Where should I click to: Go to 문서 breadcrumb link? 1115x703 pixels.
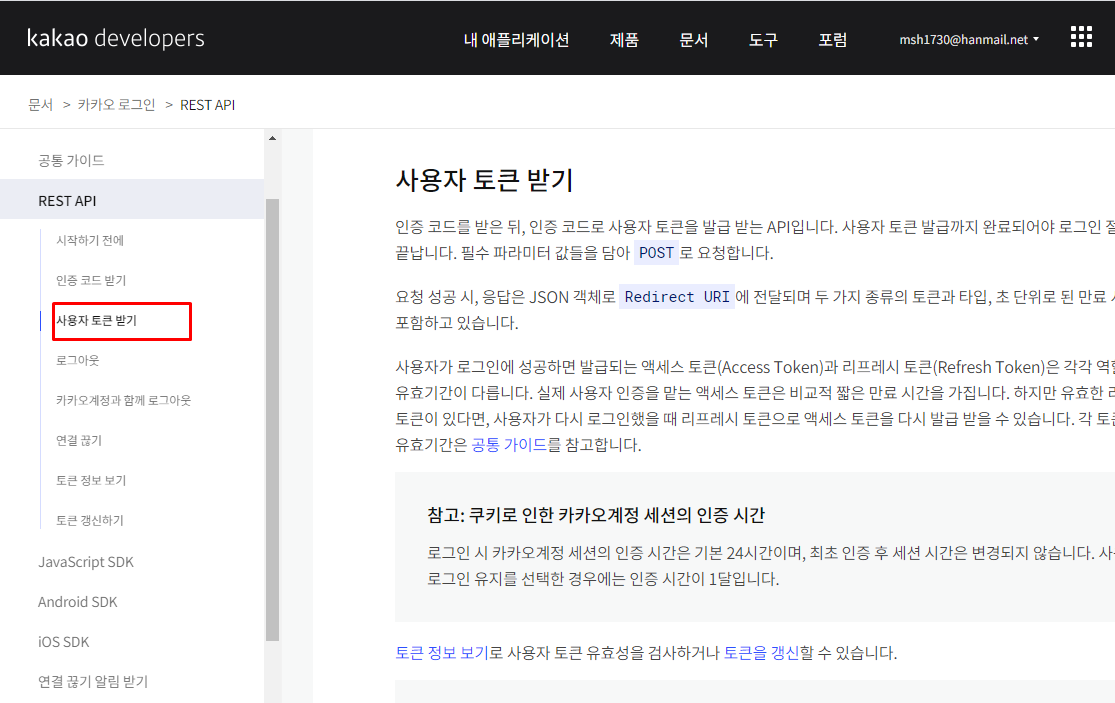pos(41,105)
